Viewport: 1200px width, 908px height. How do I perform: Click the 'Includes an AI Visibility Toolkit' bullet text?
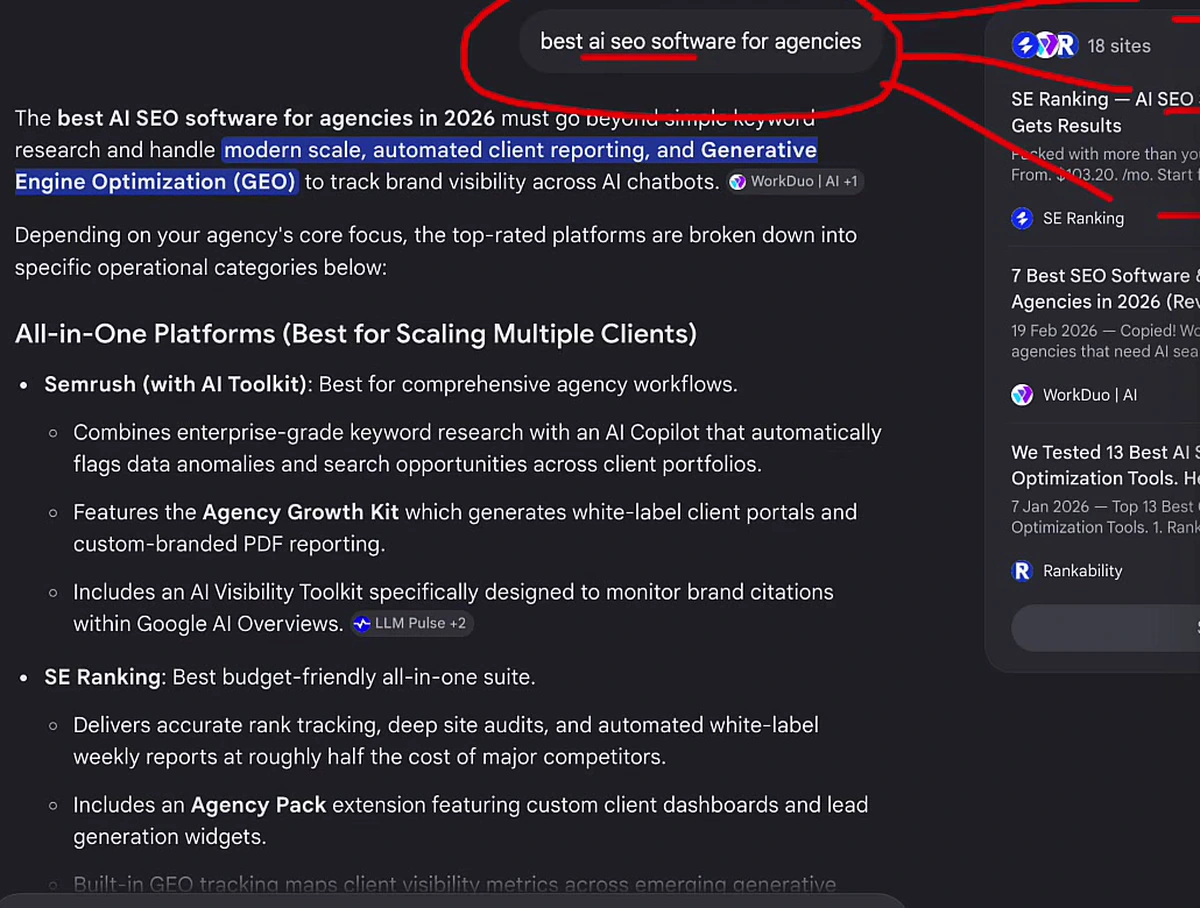point(453,608)
